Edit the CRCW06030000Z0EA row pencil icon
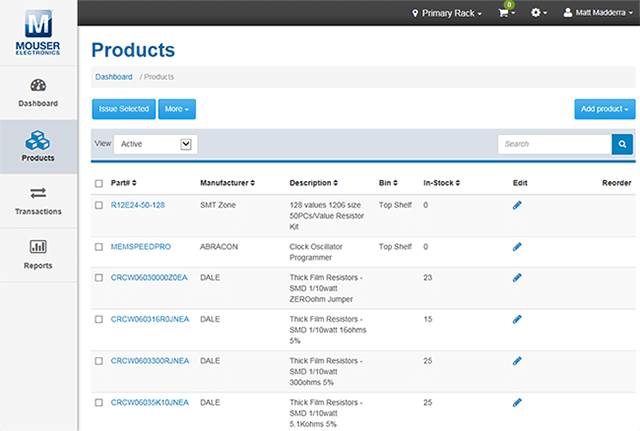640x431 pixels. 517,277
